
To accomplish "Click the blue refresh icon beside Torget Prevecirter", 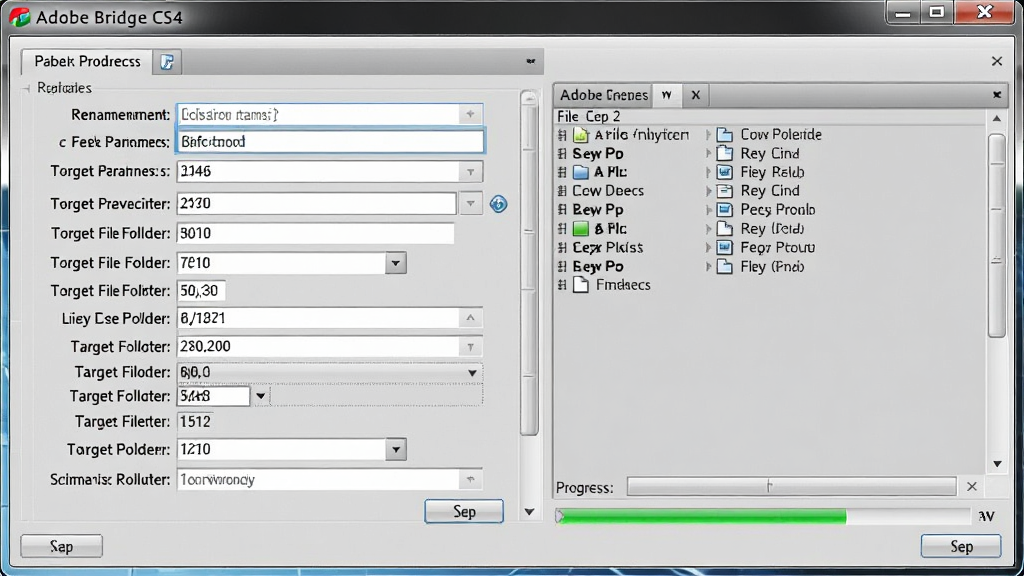I will click(x=498, y=204).
